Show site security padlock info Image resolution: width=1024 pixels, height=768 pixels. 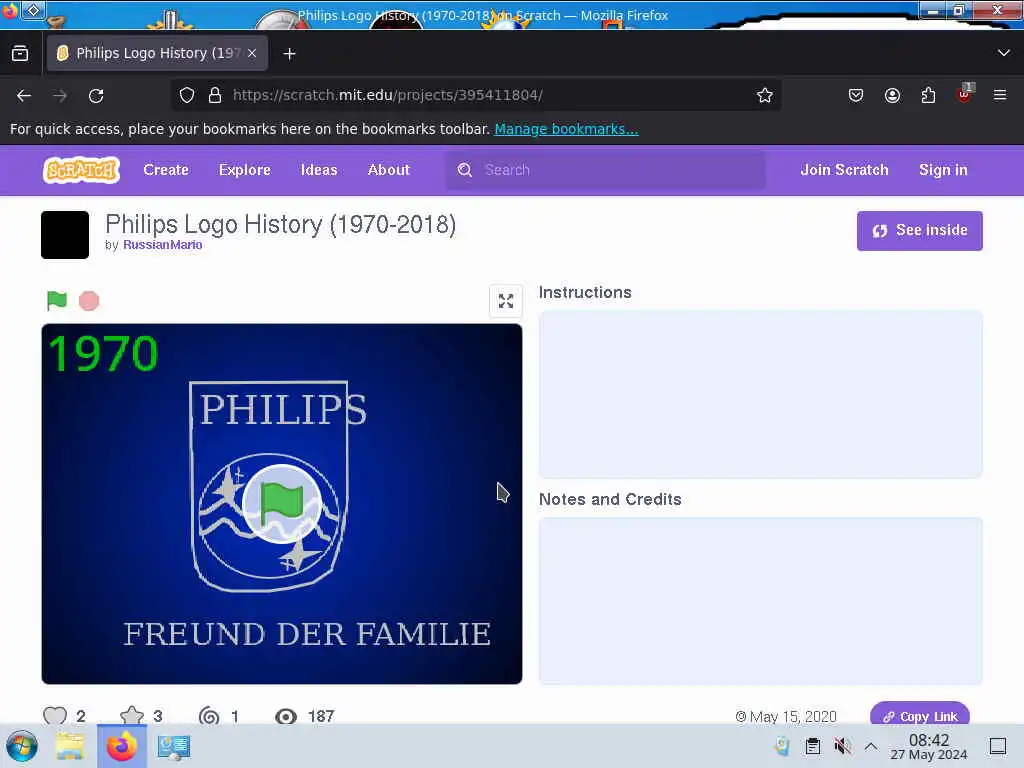click(215, 95)
